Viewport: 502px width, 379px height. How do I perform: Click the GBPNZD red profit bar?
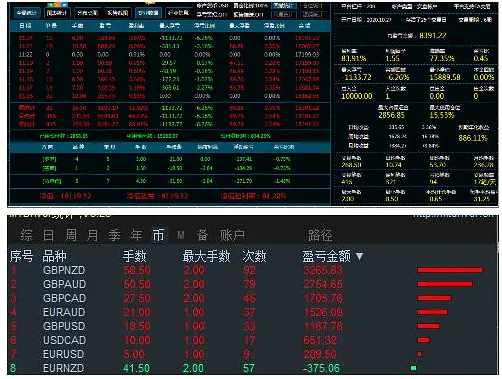tap(450, 270)
